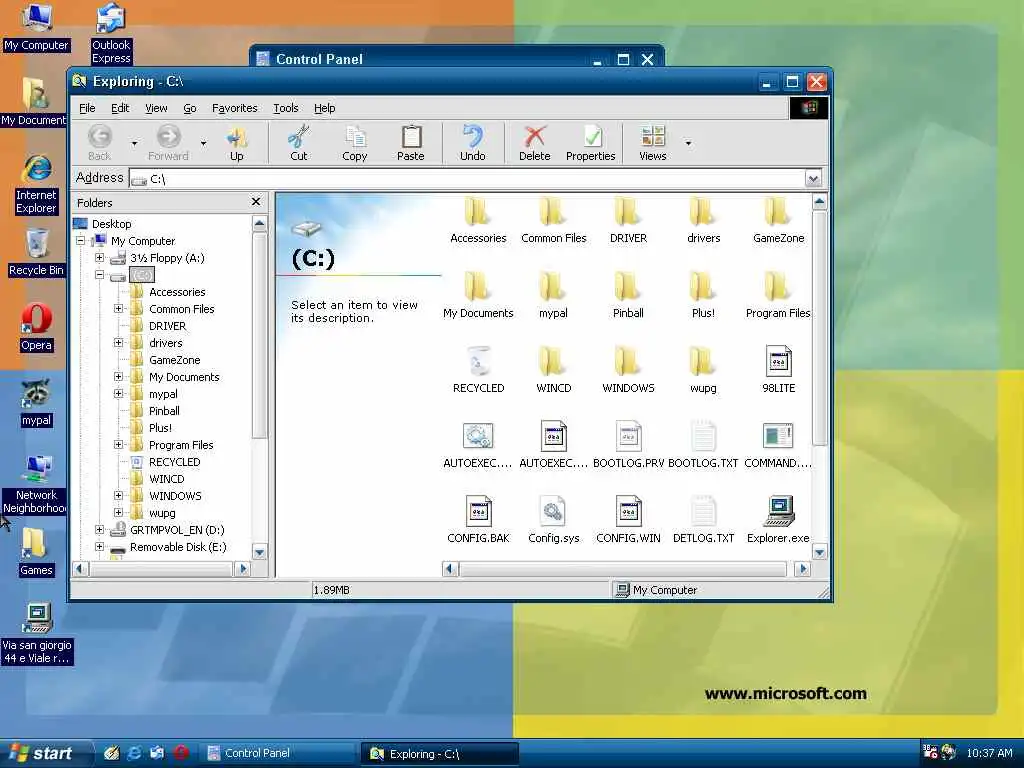The height and width of the screenshot is (768, 1024).
Task: Click the Paste clipboard icon
Action: click(411, 136)
